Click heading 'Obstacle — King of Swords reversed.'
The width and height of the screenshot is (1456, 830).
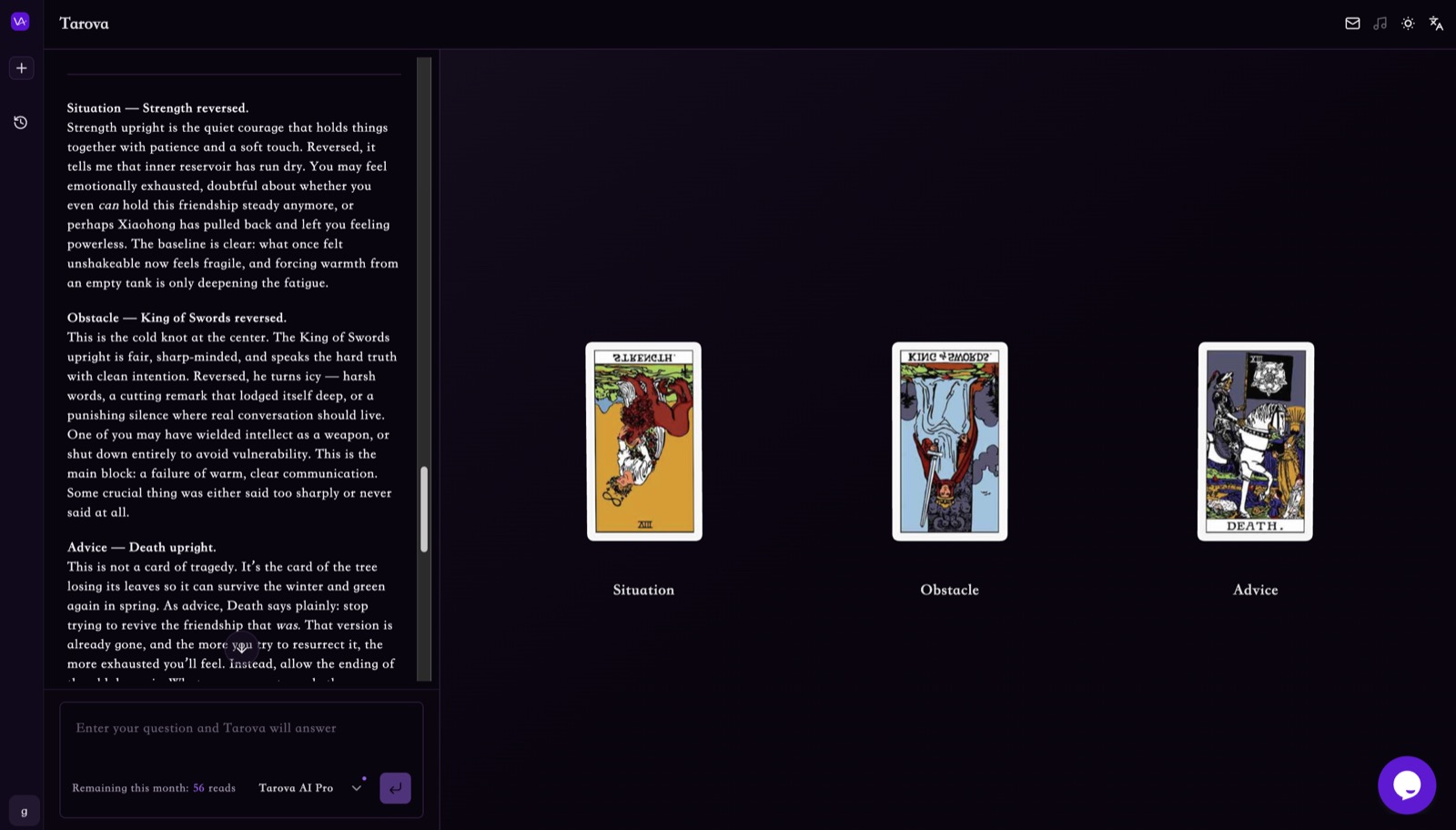coord(177,318)
